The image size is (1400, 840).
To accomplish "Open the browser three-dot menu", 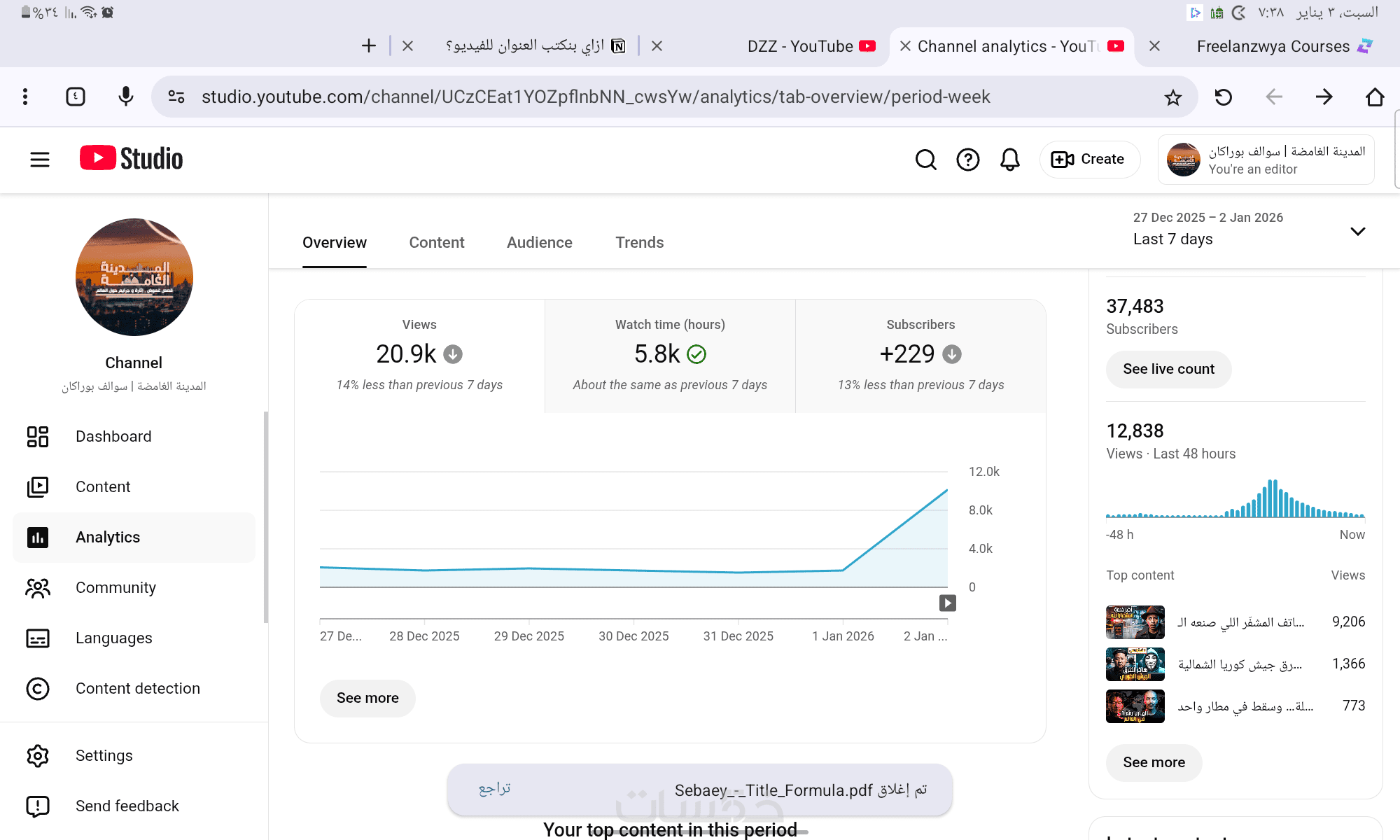I will coord(25,97).
